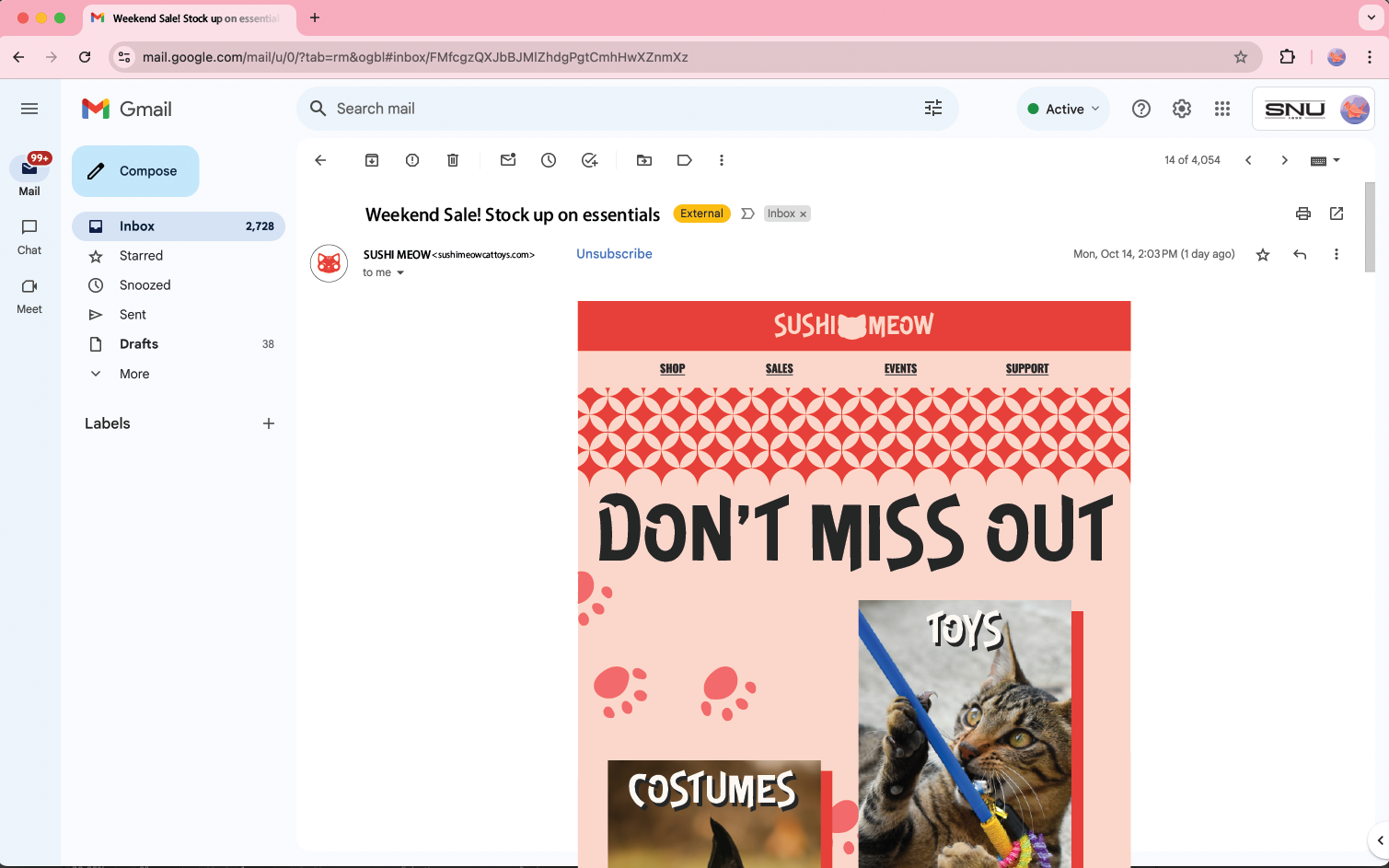Toggle importance marker beside subject
1389x868 pixels.
tap(747, 214)
